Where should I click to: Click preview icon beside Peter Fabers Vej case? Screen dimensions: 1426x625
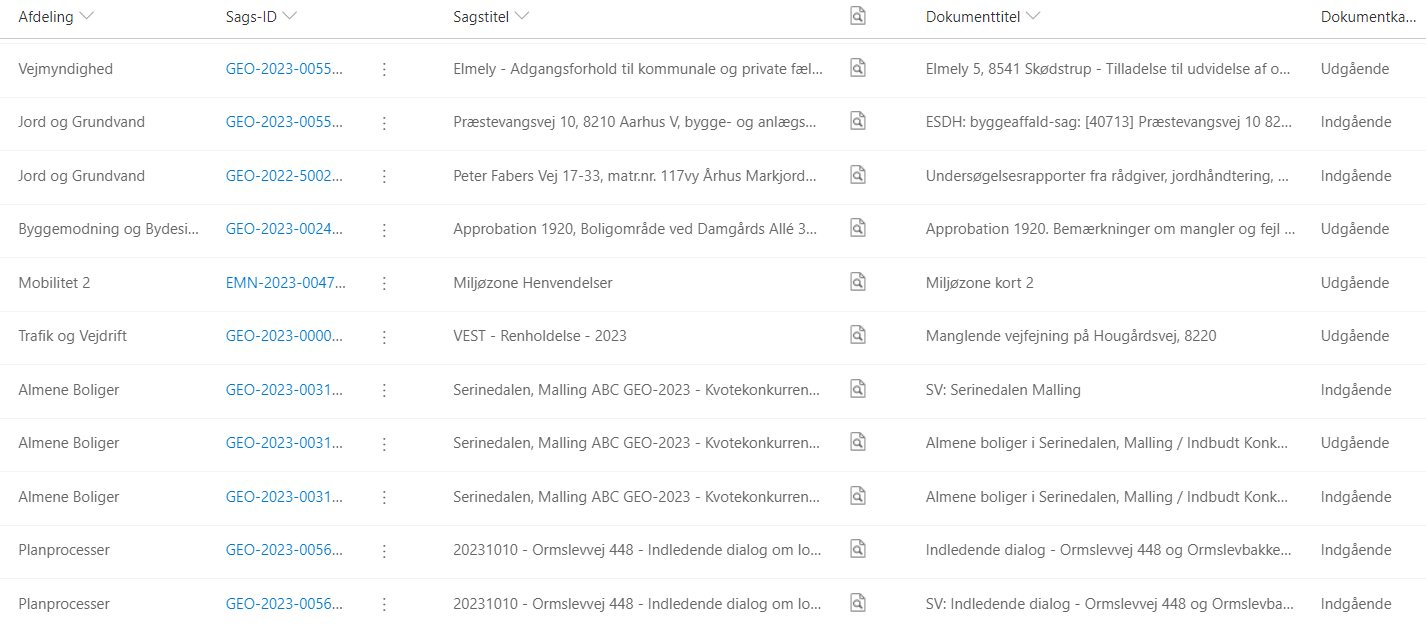click(857, 175)
